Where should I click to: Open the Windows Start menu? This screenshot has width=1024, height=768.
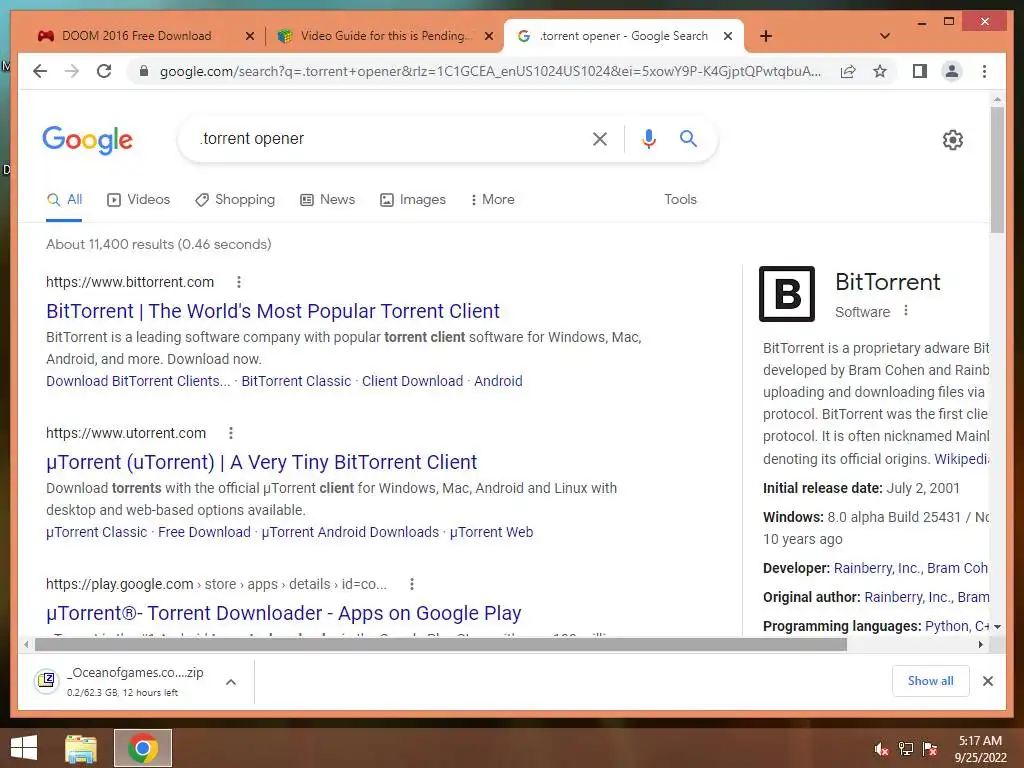(x=24, y=748)
